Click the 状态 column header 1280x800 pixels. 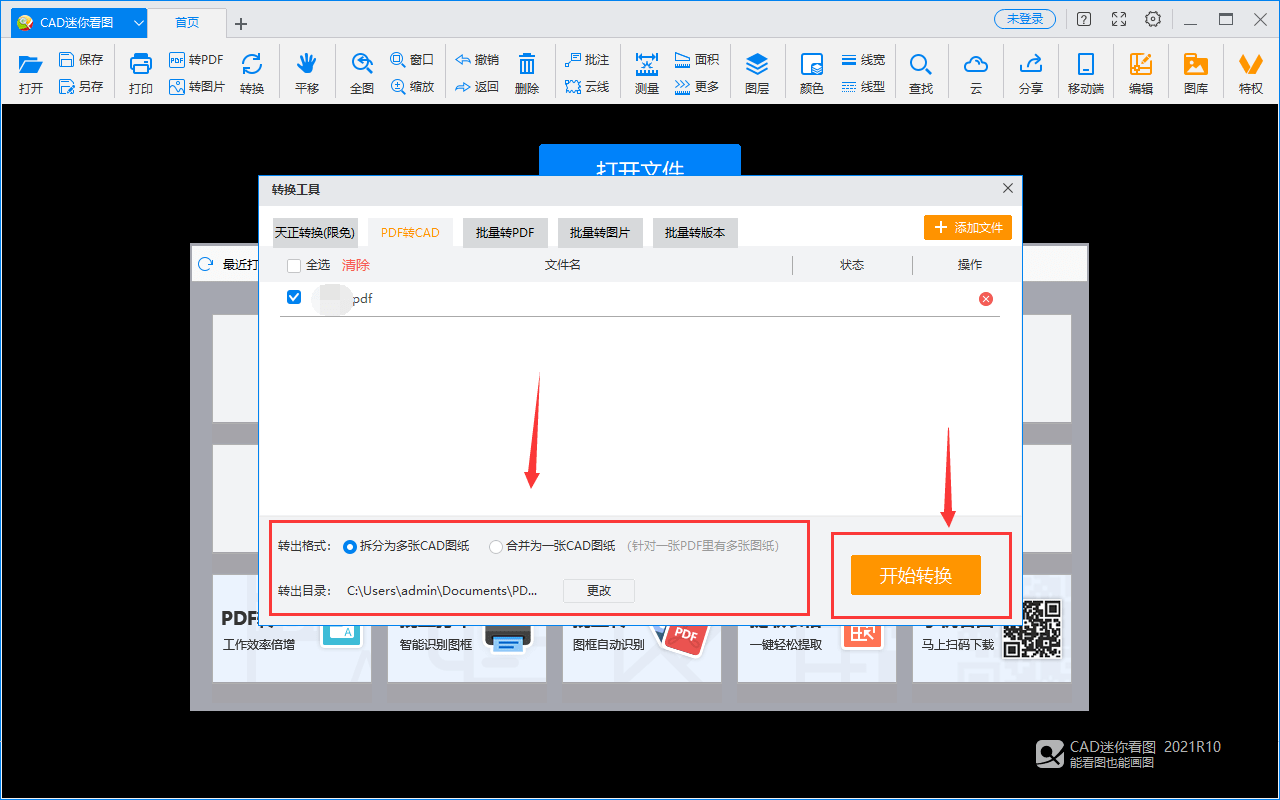coord(852,265)
